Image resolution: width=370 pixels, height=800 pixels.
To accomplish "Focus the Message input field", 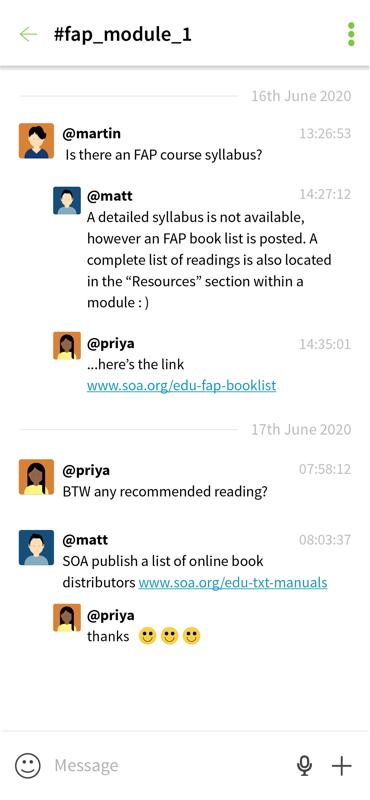I will click(x=168, y=765).
